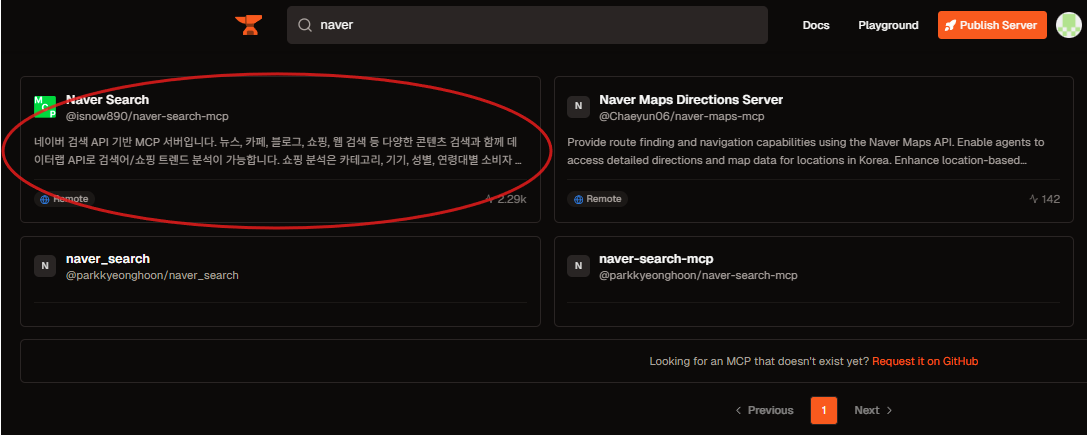Viewport: 1087px width, 435px height.
Task: Click @Chaeyun06/naver-maps-mcp handle
Action: point(681,117)
